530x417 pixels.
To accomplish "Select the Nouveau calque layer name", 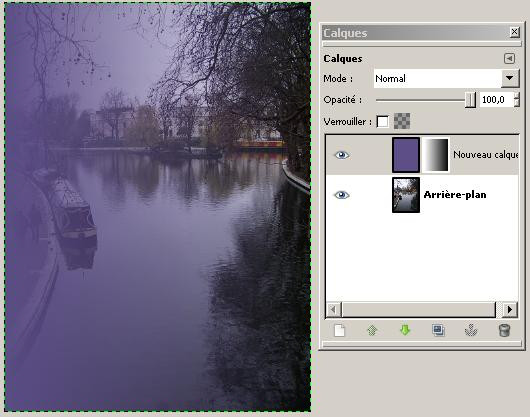I will pos(485,155).
